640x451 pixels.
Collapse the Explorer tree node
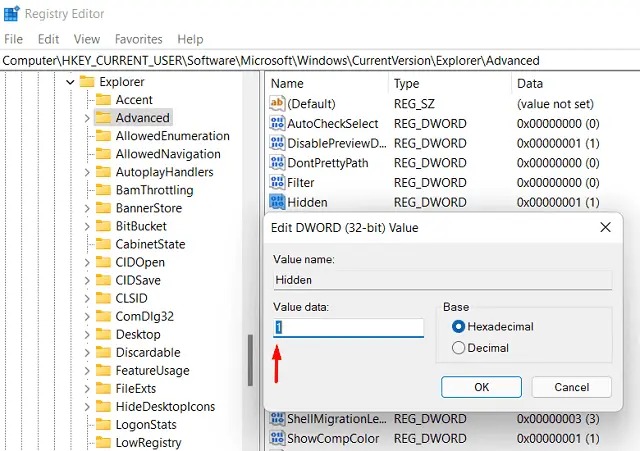[70, 82]
